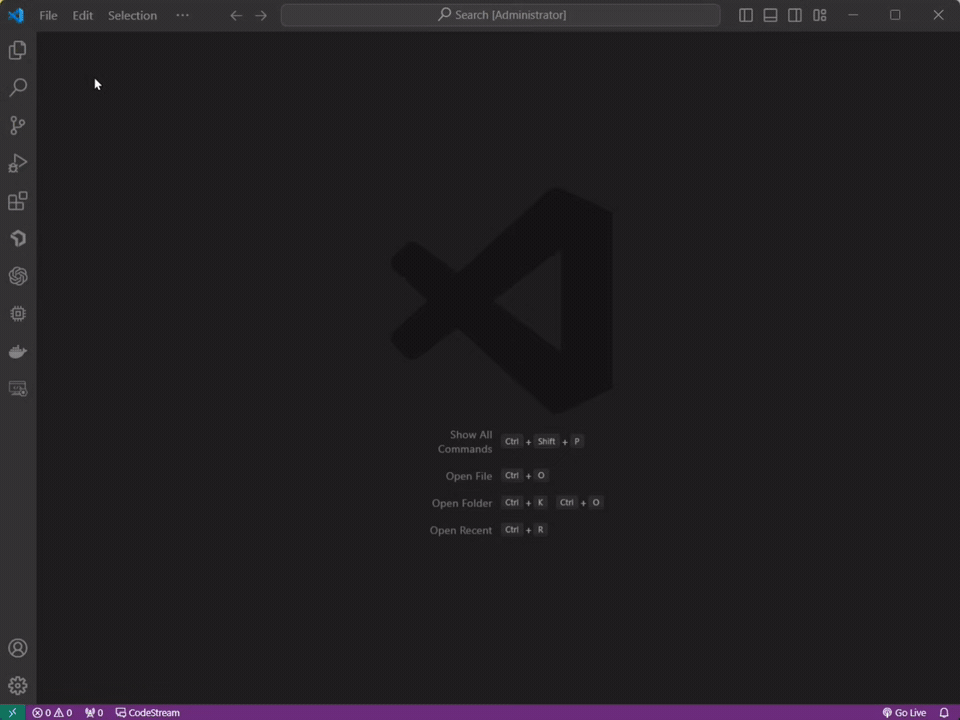Screen dimensions: 960x720
Task: Open the CodeStream sidebar icon
Action: [18, 238]
